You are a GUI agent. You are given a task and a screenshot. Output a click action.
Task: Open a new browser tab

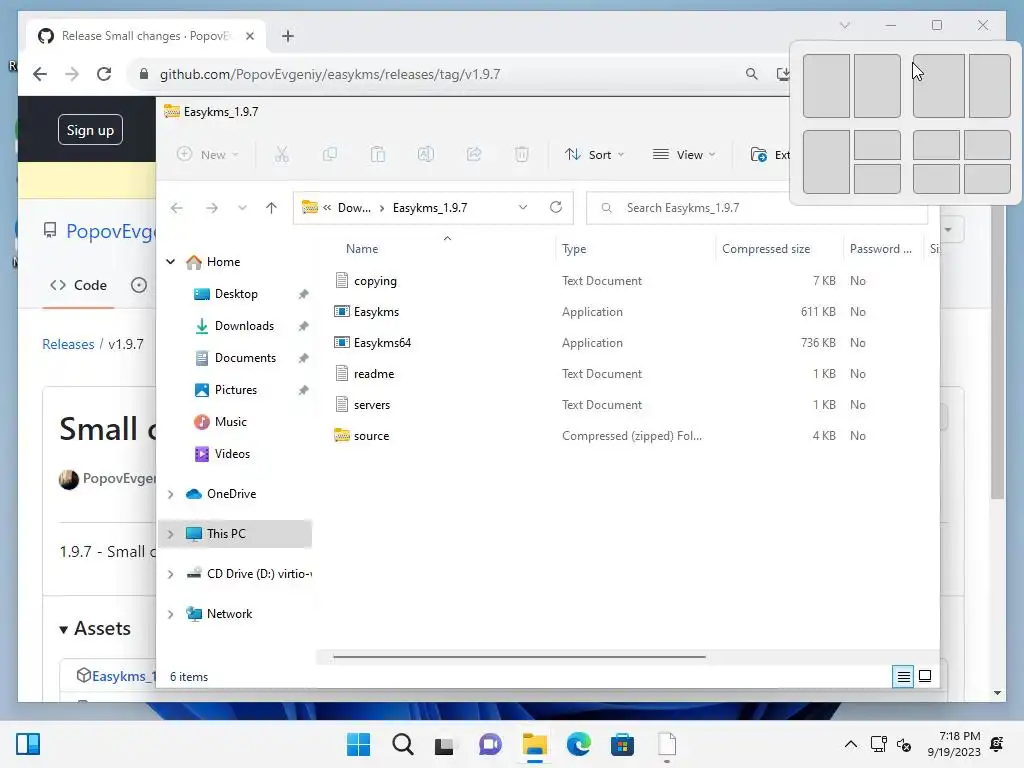point(288,36)
